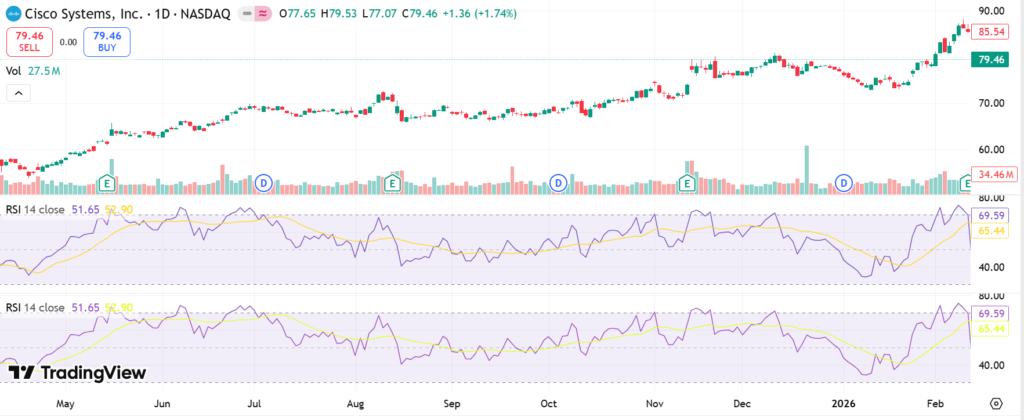Open the dividend marker near October
1024x420 pixels.
(559, 182)
